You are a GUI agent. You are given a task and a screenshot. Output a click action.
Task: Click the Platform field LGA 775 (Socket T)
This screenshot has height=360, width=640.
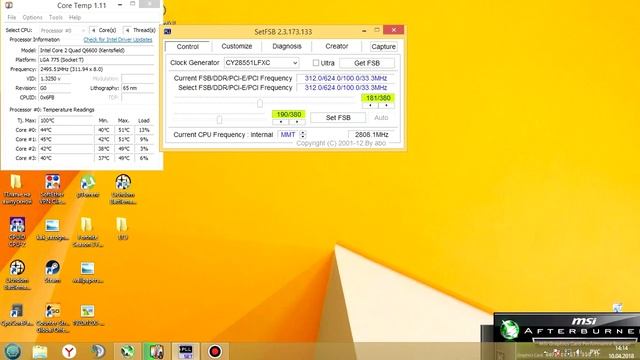pos(96,60)
